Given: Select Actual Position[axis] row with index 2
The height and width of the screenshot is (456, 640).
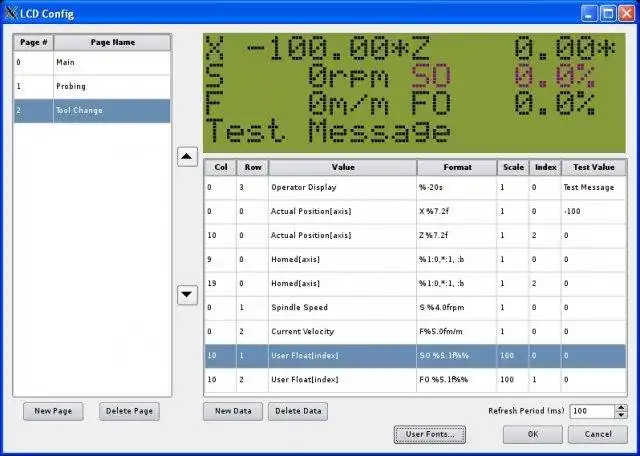Looking at the screenshot, I should (x=415, y=236).
